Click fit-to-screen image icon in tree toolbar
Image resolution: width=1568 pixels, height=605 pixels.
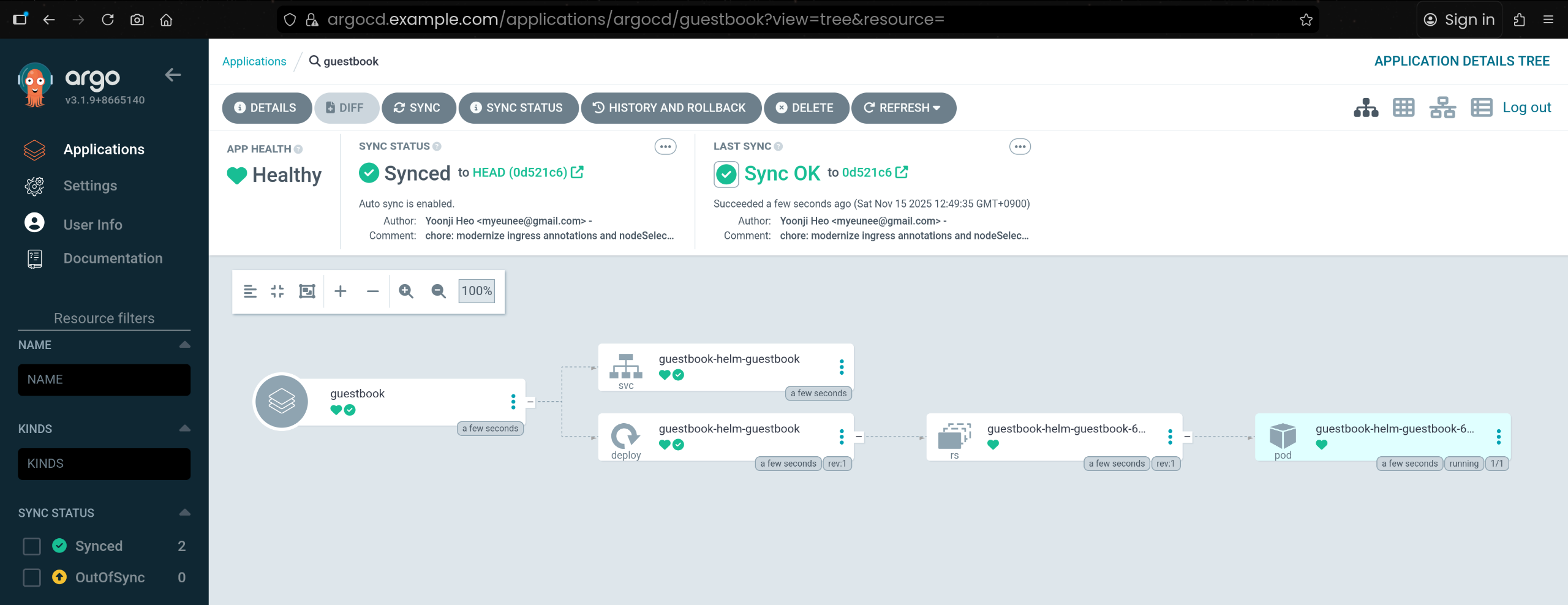[307, 291]
